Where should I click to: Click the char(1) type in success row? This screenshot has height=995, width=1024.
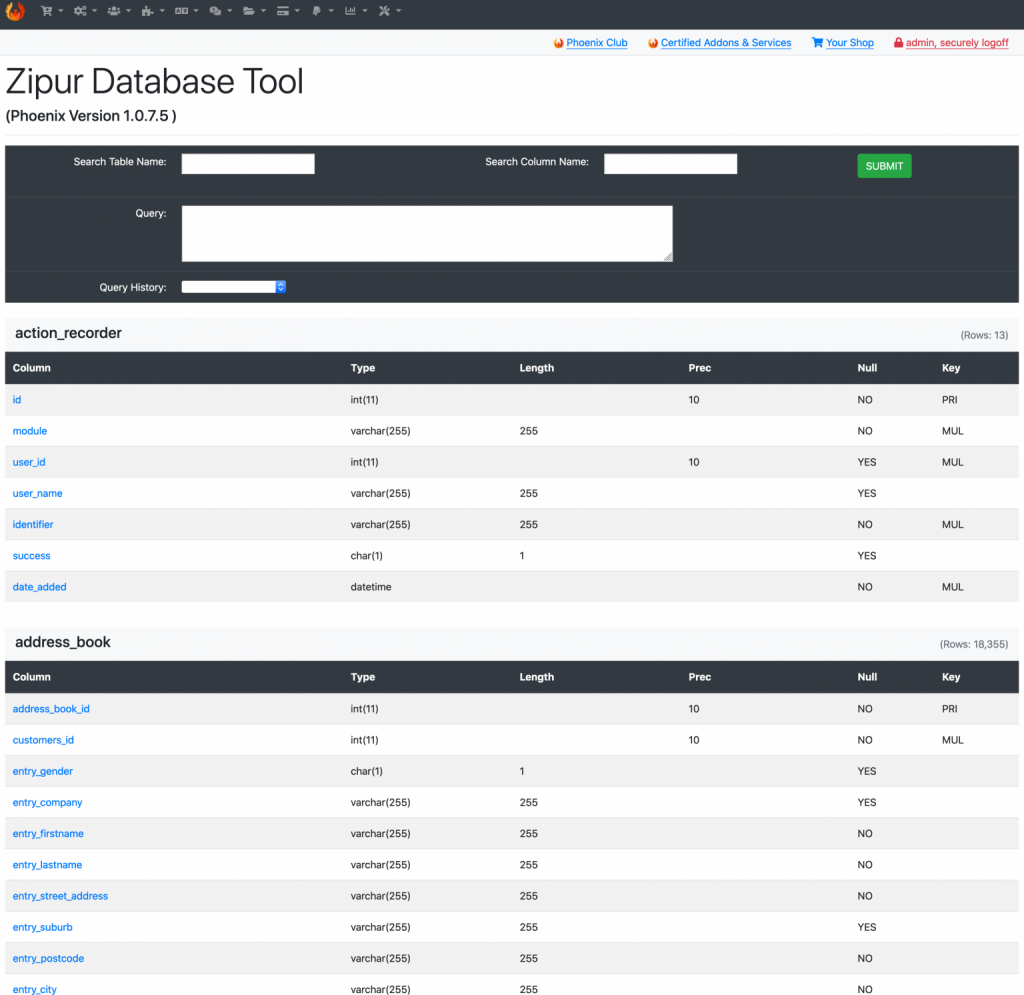point(366,556)
